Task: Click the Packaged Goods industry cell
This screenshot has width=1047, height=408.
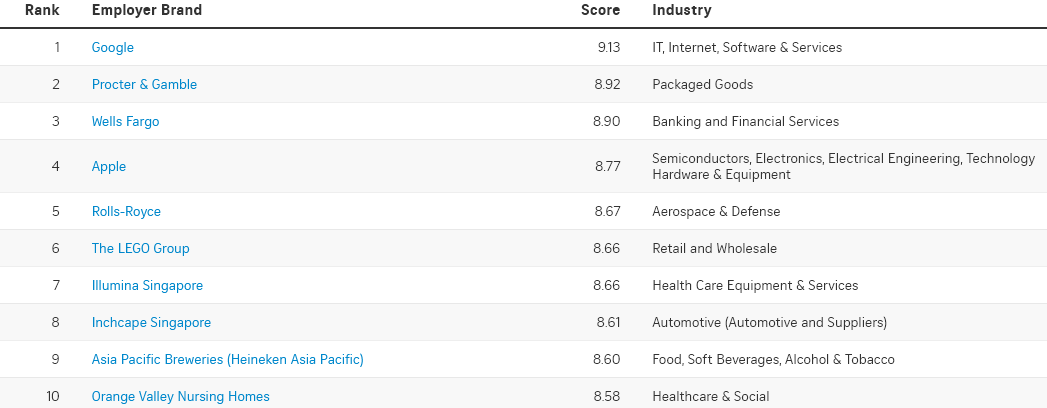Action: click(702, 84)
